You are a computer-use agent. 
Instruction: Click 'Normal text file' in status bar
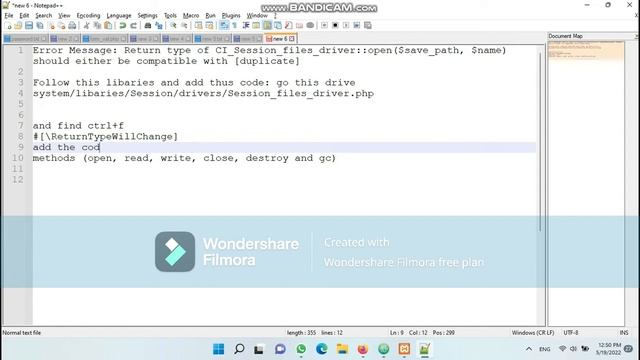point(22,333)
